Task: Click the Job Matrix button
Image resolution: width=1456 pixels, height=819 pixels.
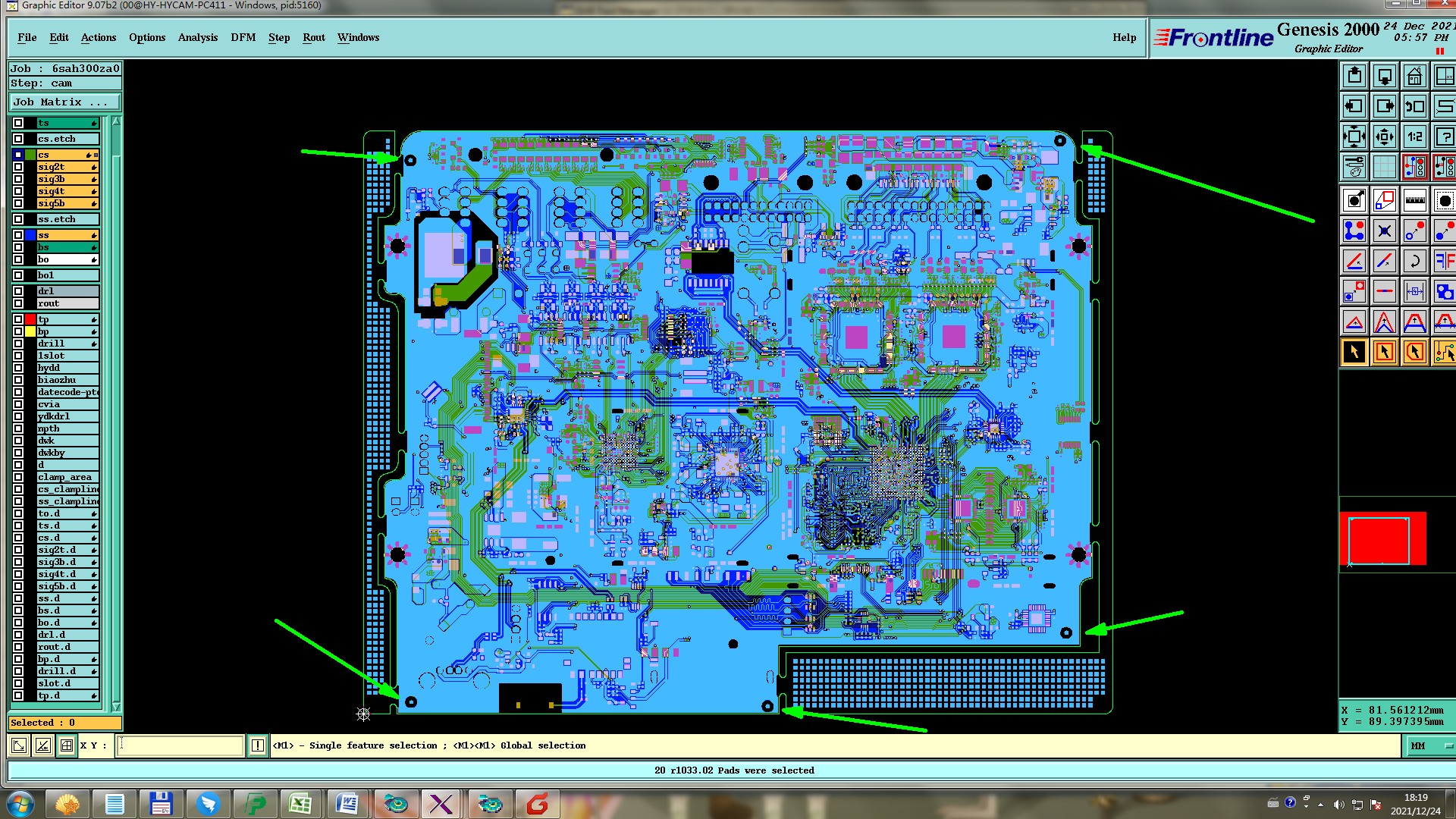Action: tap(64, 102)
